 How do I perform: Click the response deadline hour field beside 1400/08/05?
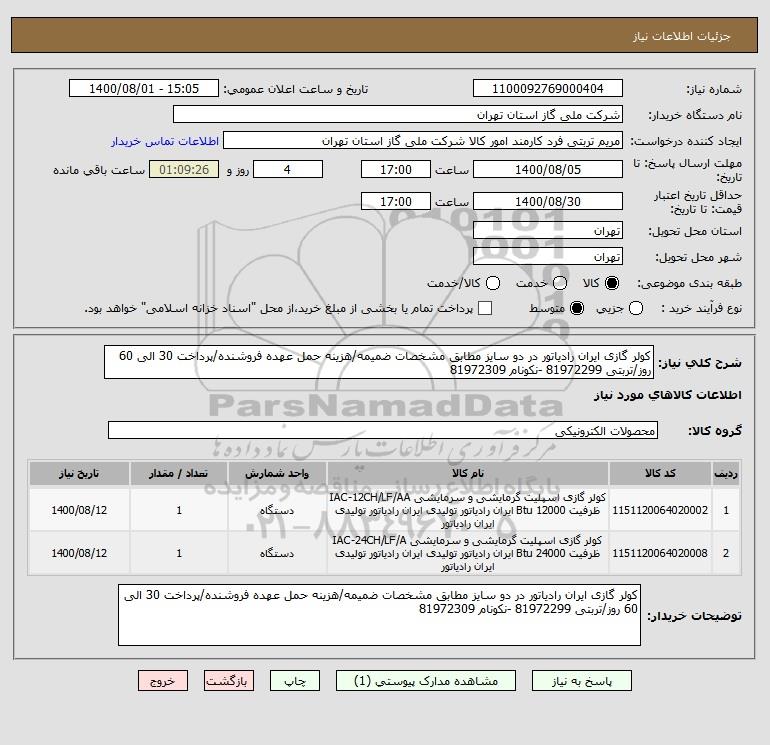point(396,169)
